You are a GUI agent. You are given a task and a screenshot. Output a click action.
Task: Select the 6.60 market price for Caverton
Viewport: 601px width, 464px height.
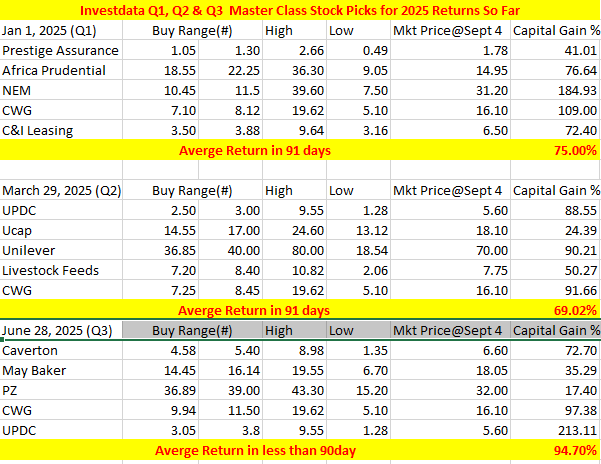(x=450, y=350)
